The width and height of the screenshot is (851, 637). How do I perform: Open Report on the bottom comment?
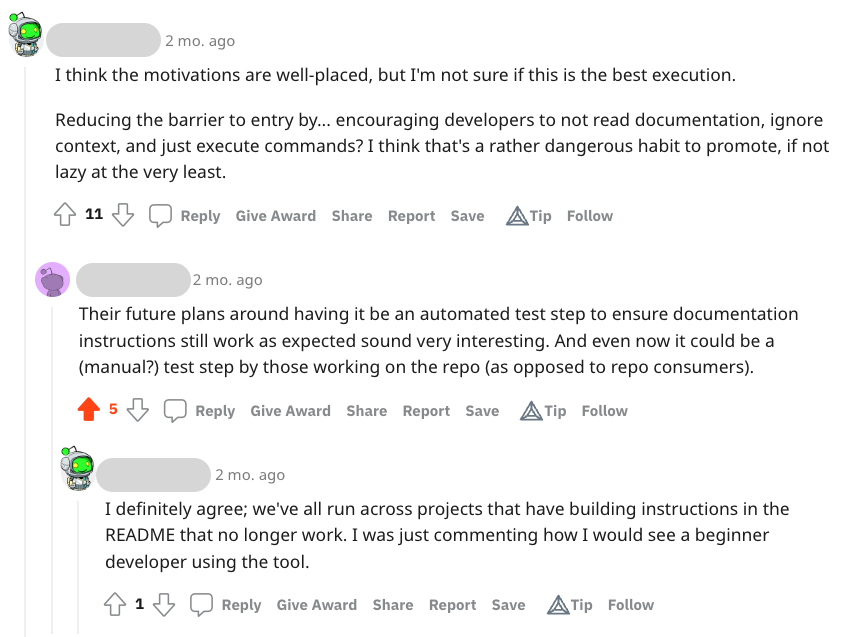pos(452,604)
